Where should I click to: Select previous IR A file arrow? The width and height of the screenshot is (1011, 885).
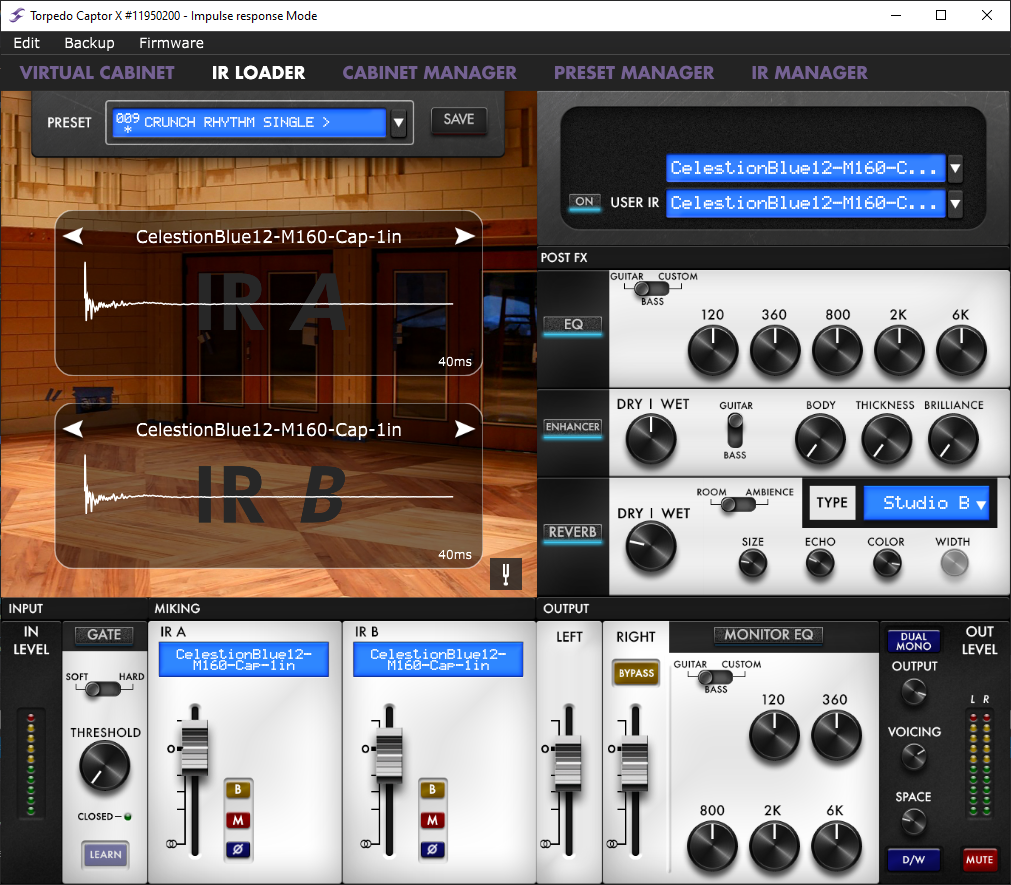coord(73,236)
